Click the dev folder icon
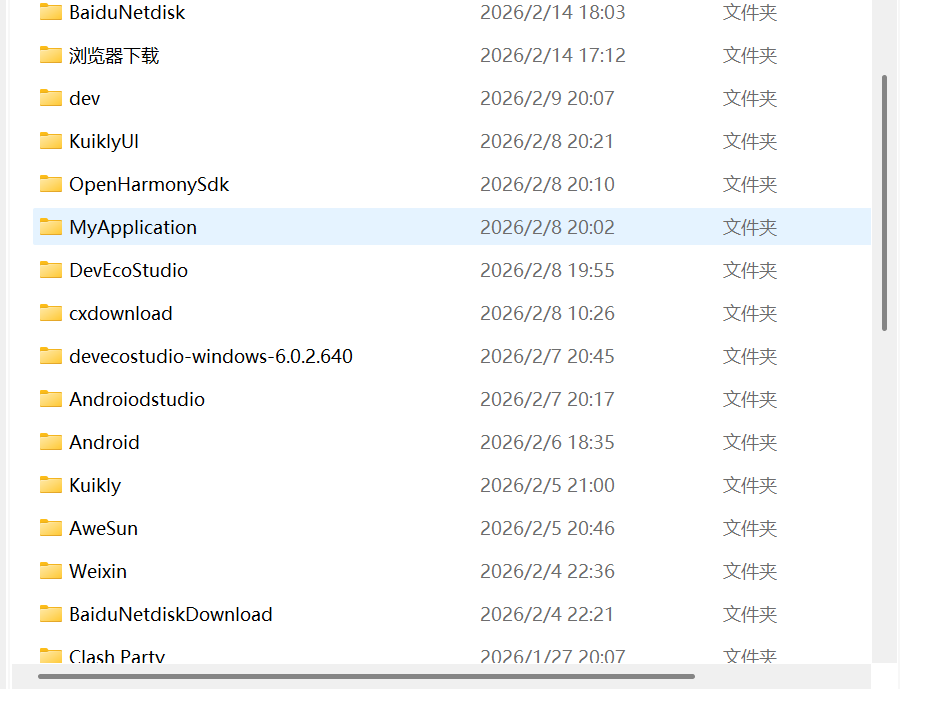This screenshot has width=944, height=702. (51, 98)
